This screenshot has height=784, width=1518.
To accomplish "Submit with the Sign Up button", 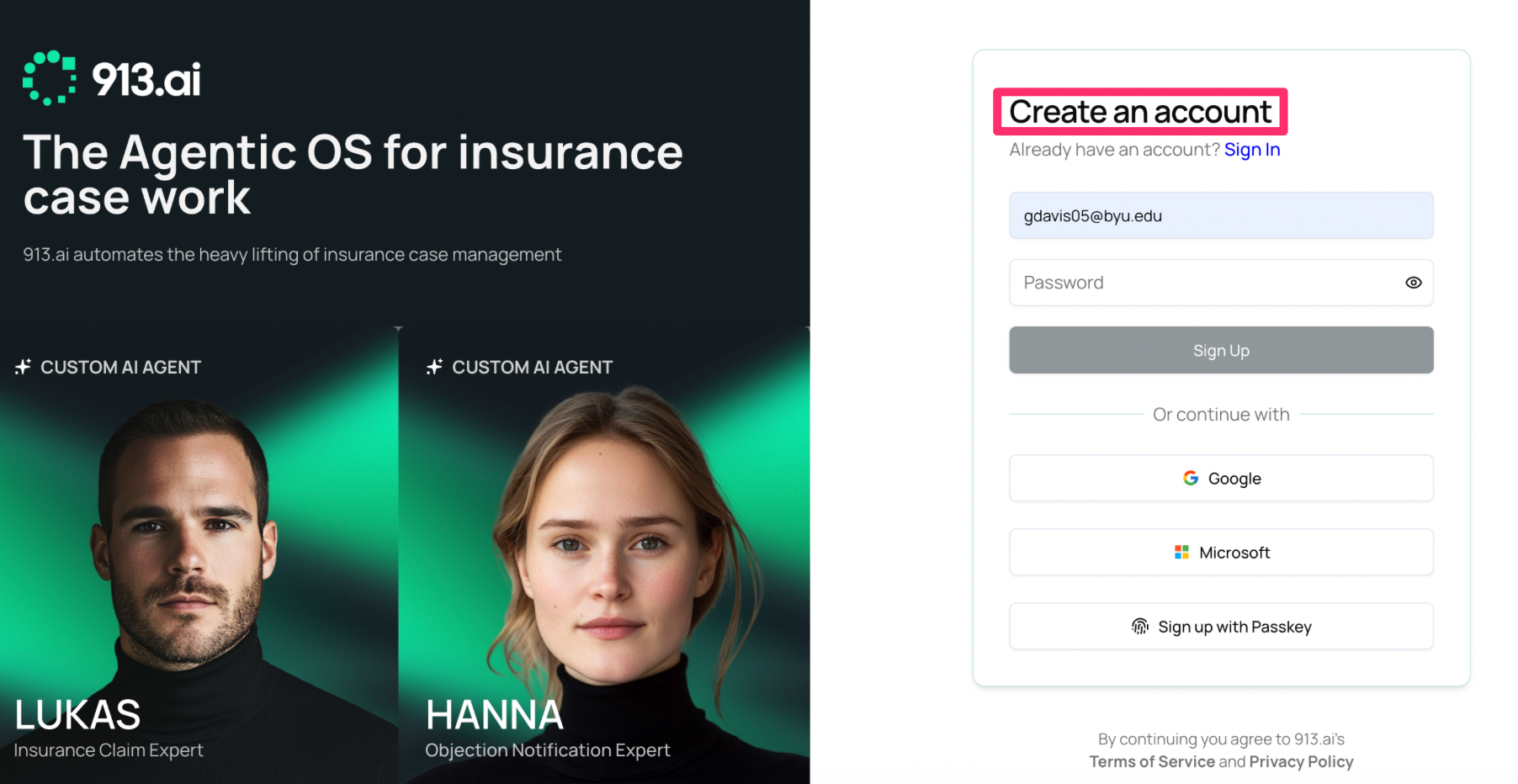I will point(1221,350).
